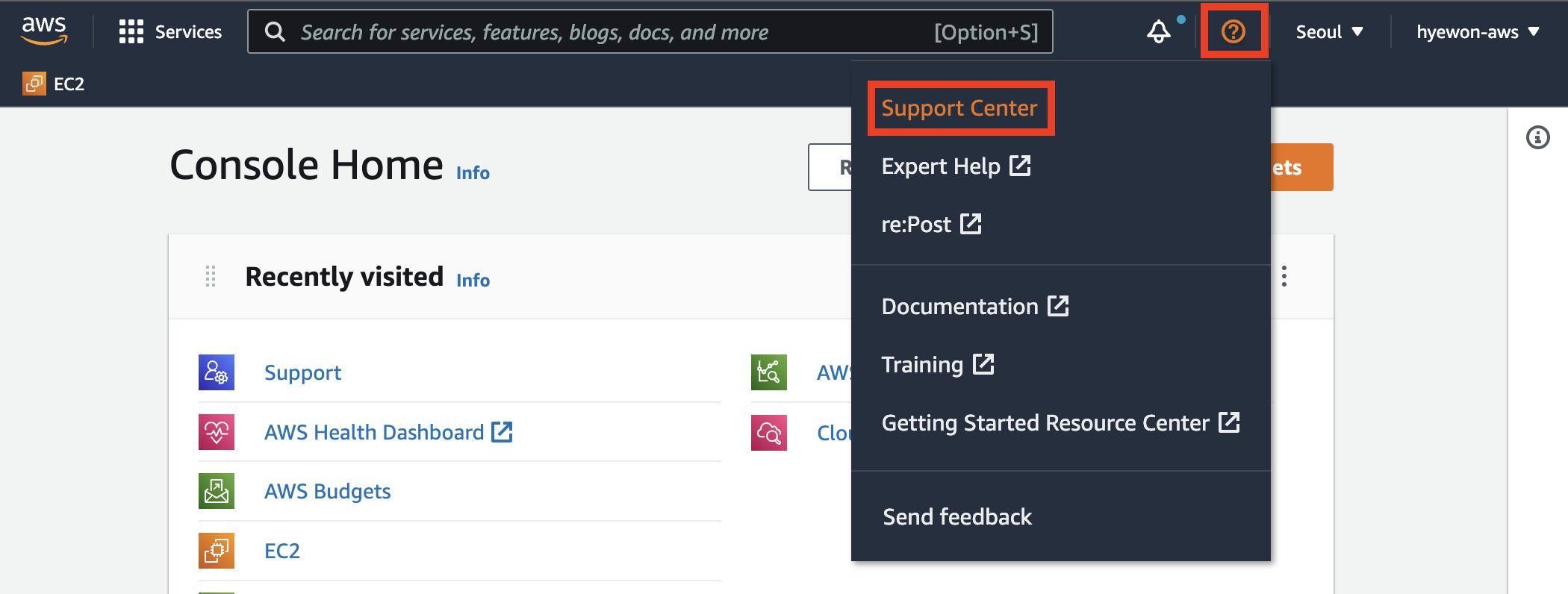Click the AWS logo
This screenshot has width=1568, height=594.
pos(44,31)
